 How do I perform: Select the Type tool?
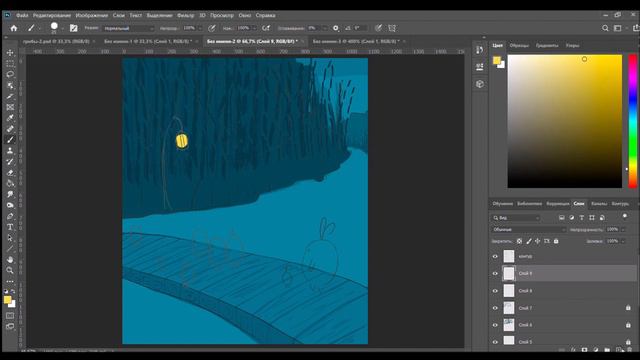tap(10, 227)
